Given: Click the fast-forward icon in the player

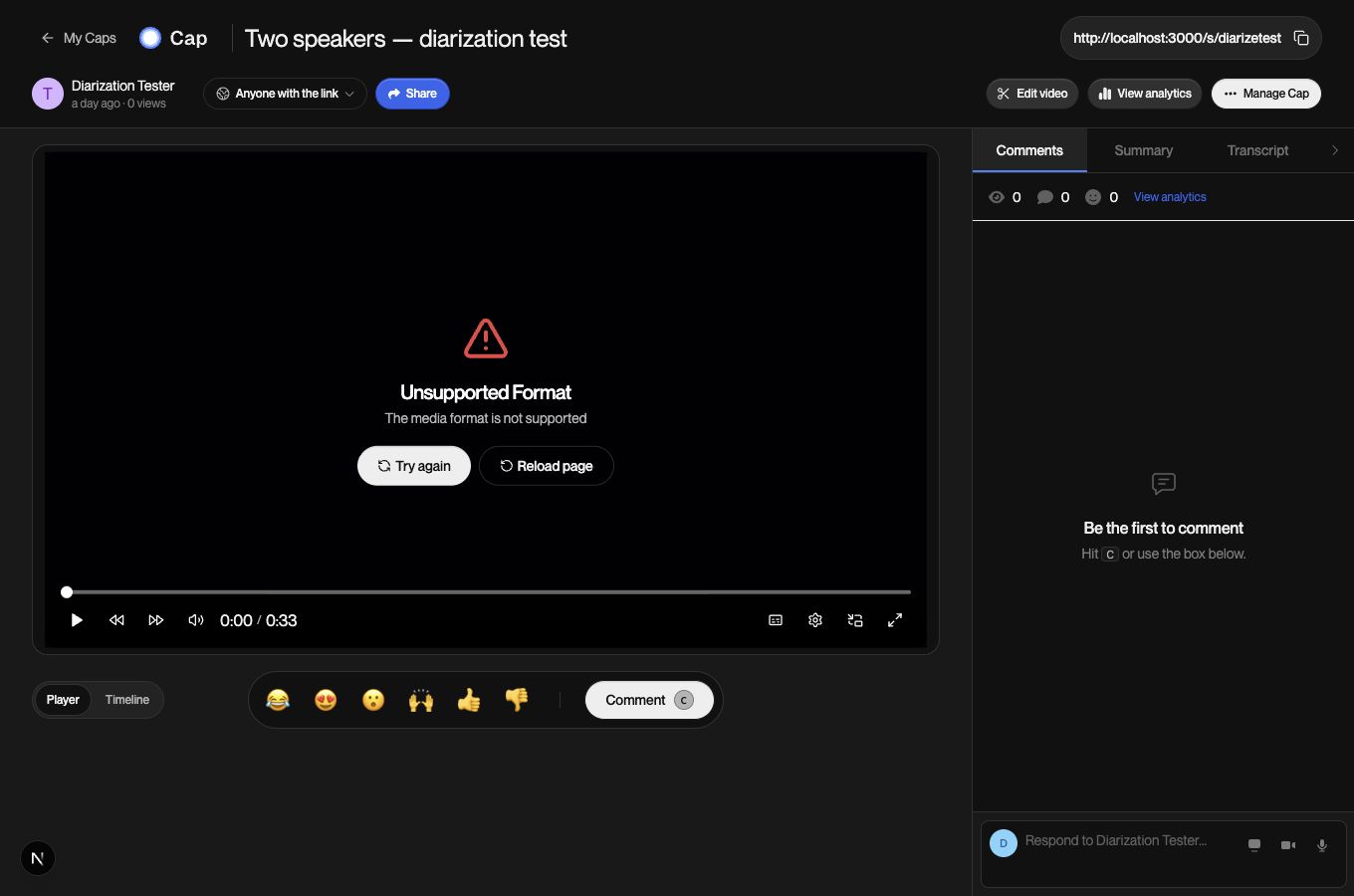Looking at the screenshot, I should [156, 620].
